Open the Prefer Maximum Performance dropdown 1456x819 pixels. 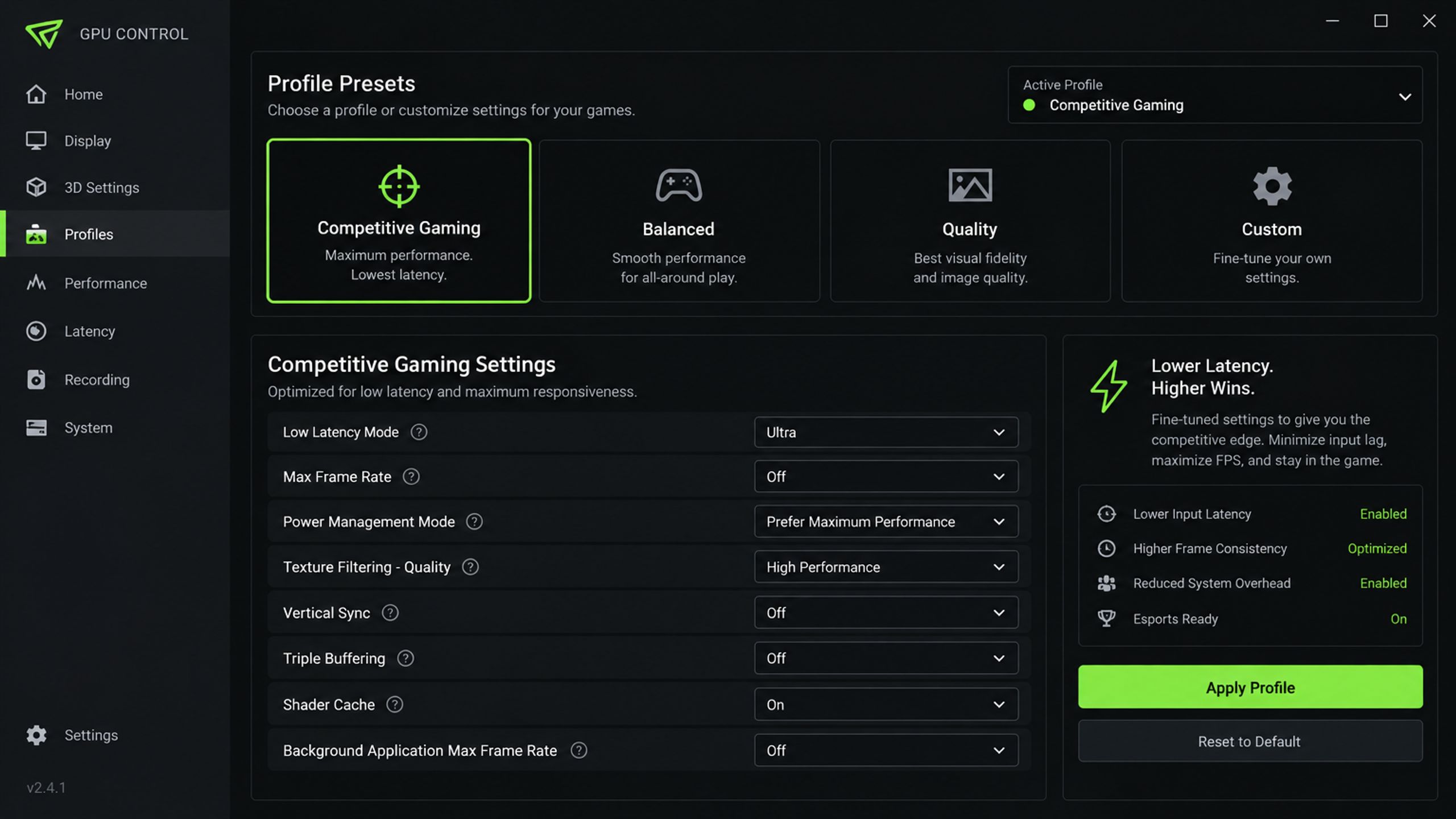[x=886, y=522]
